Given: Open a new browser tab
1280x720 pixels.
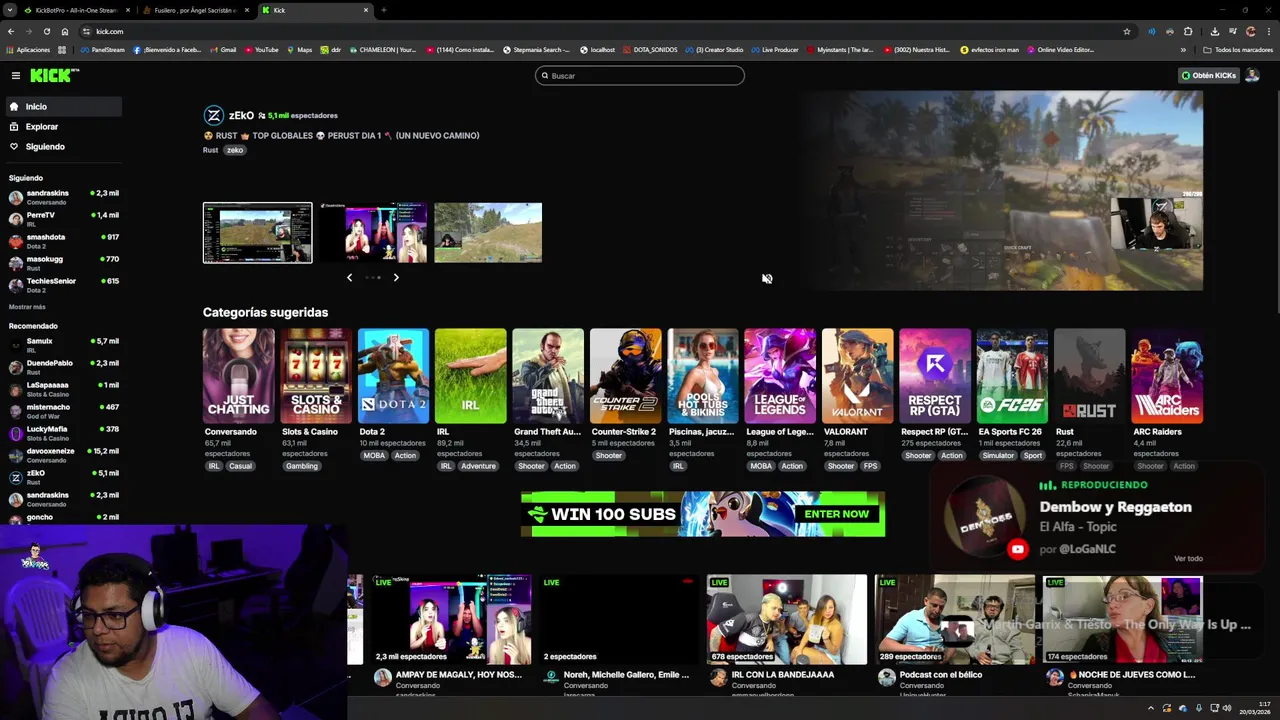Looking at the screenshot, I should [x=384, y=10].
